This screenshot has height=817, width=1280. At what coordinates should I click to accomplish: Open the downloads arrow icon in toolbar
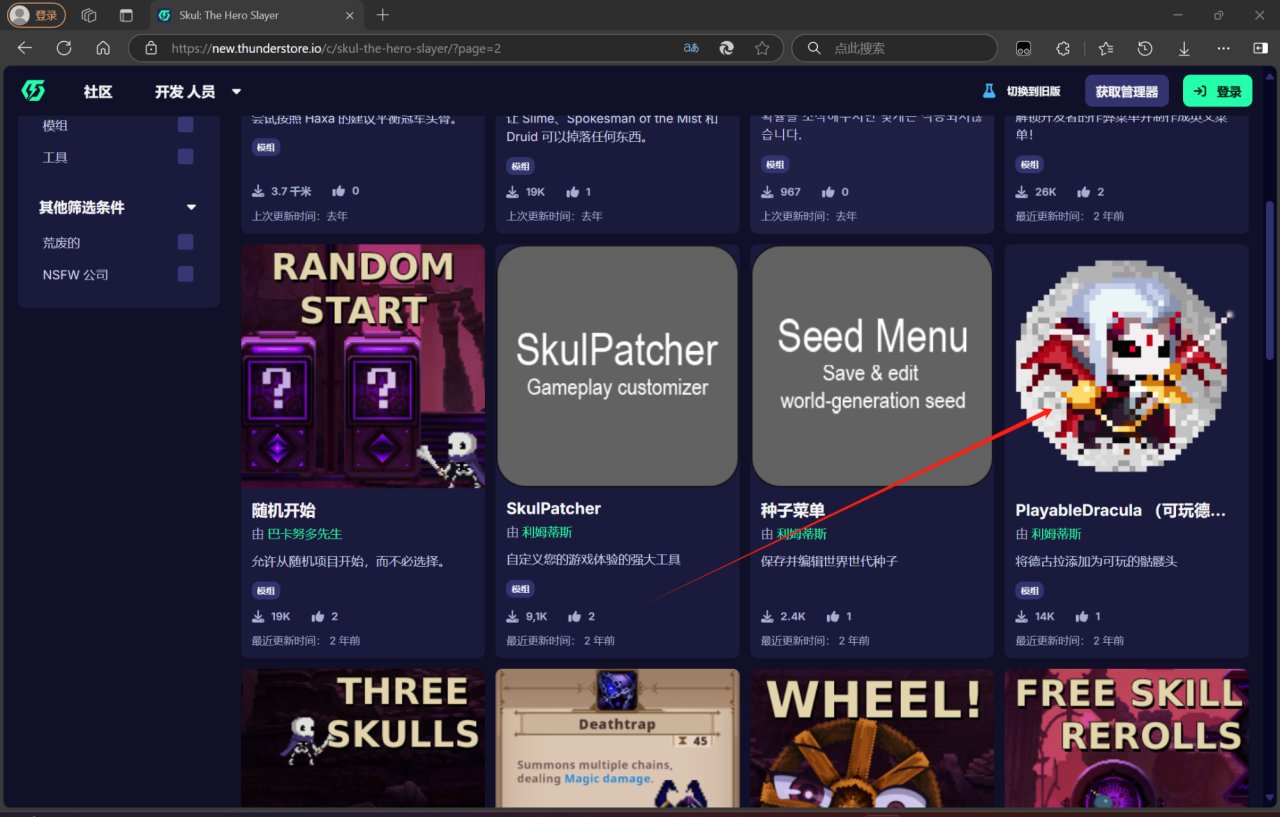click(x=1184, y=48)
